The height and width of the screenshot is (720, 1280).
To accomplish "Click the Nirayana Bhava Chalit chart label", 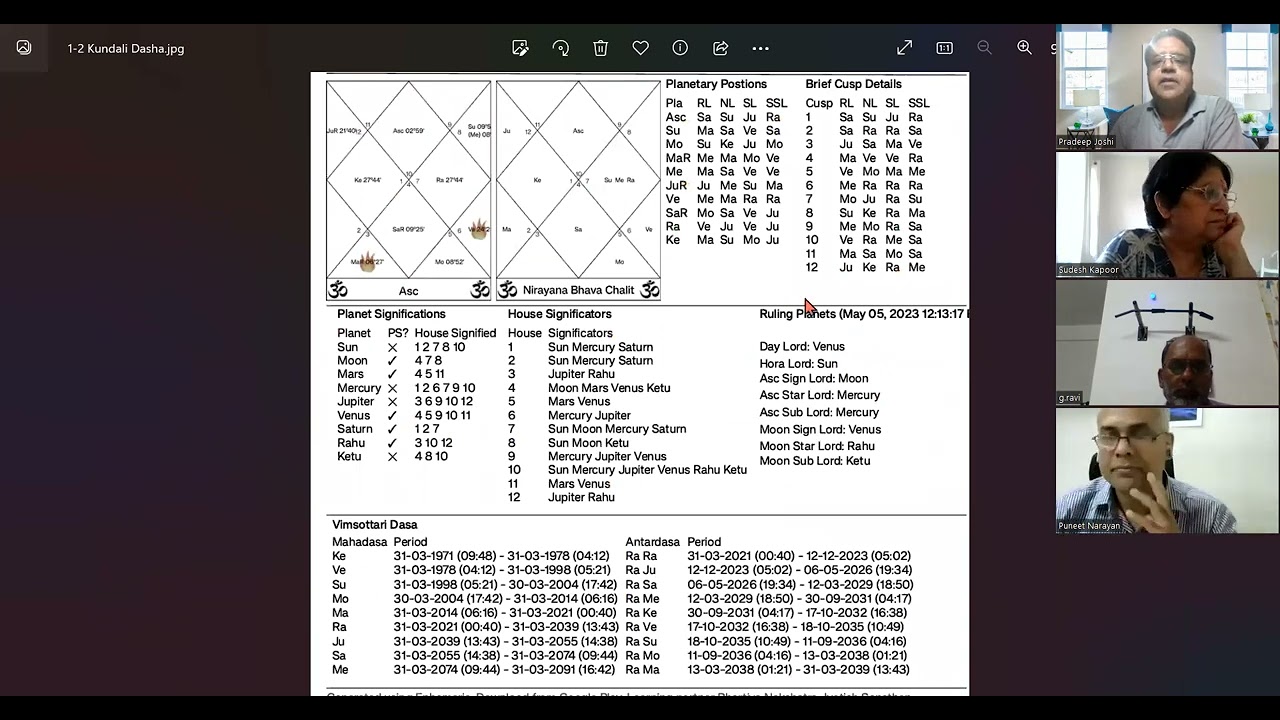I will tap(578, 290).
